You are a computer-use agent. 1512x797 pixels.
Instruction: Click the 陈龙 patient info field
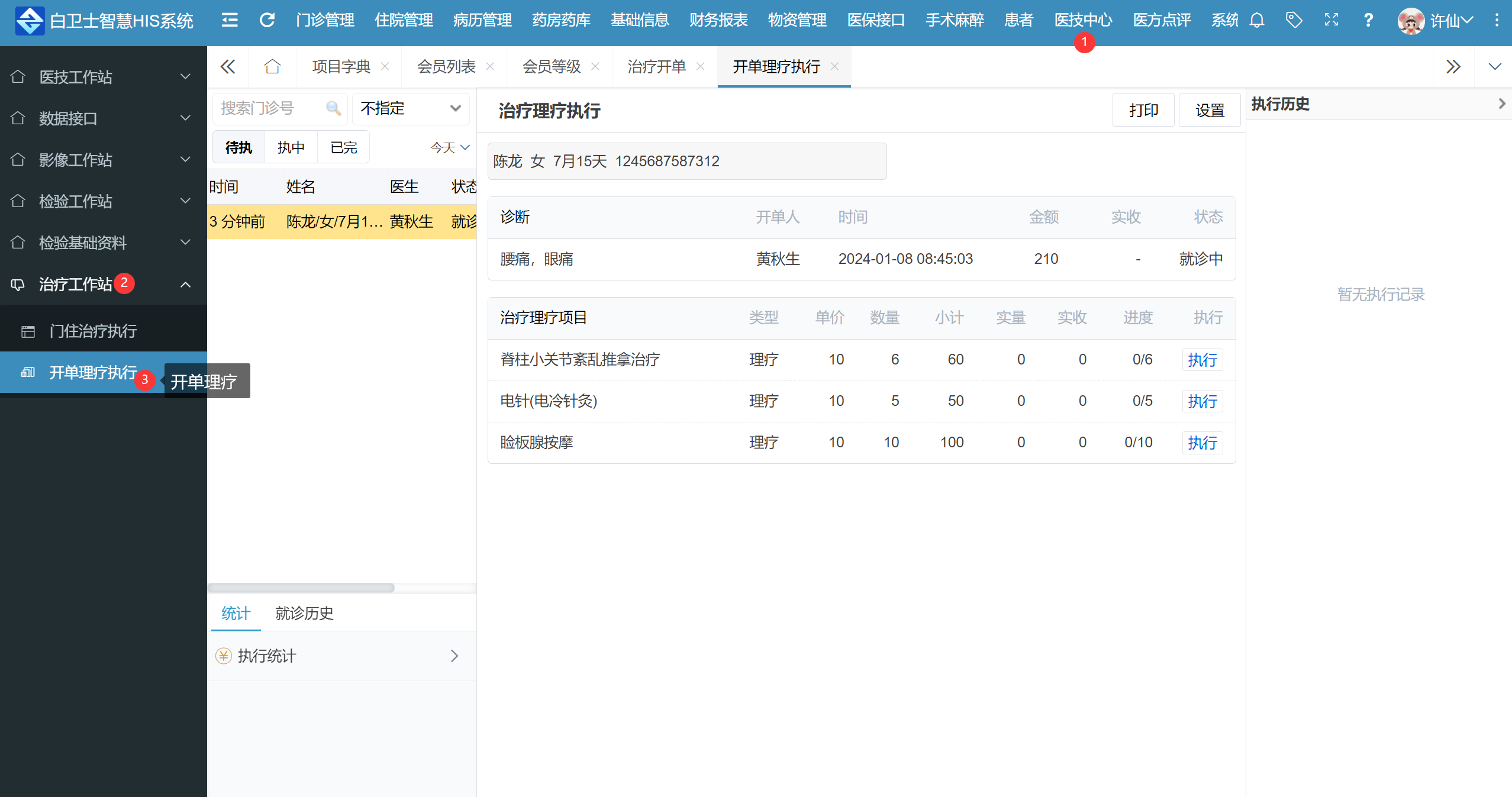click(x=687, y=161)
